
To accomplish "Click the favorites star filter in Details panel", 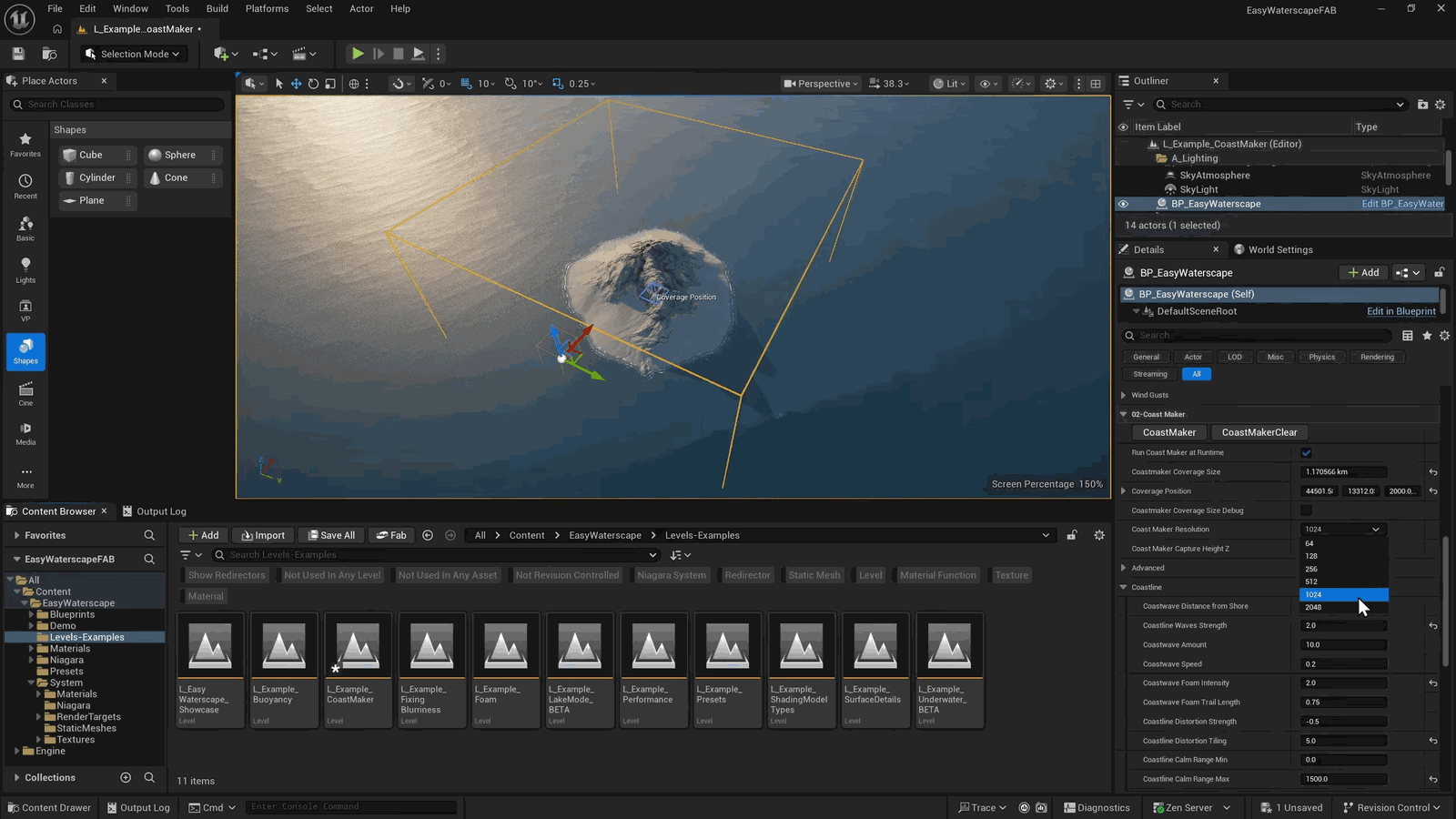I will 1427,336.
